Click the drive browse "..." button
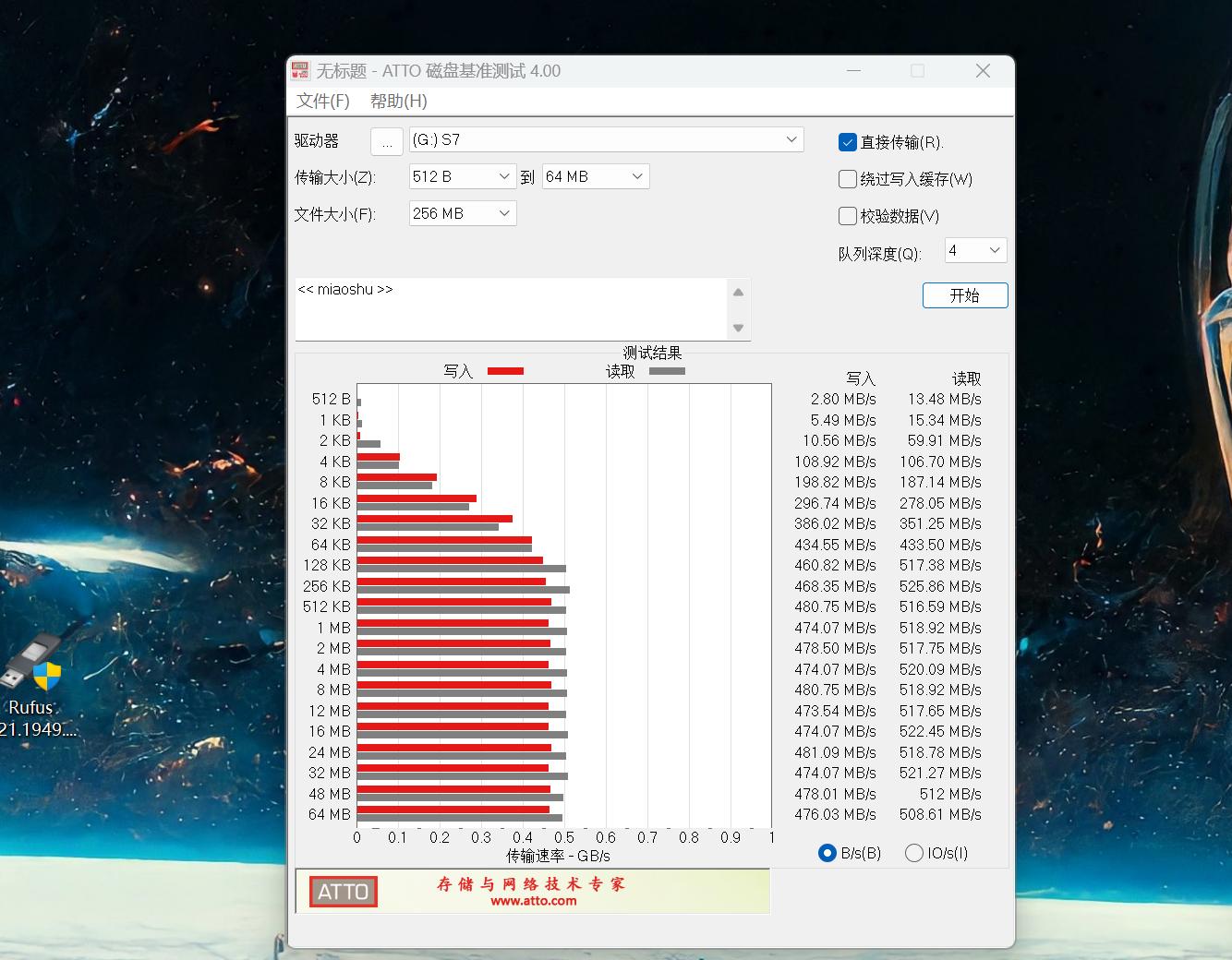1232x960 pixels. pyautogui.click(x=387, y=141)
